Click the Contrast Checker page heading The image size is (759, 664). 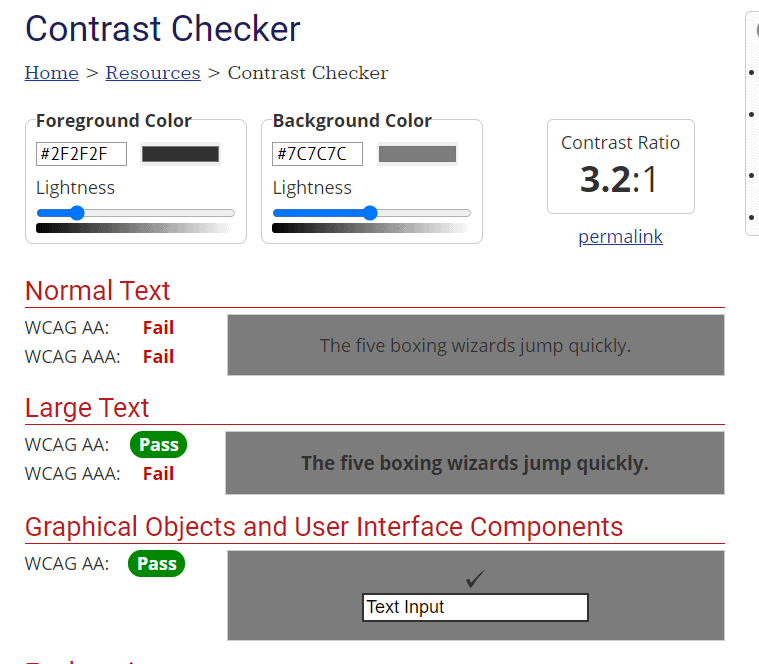click(x=163, y=29)
